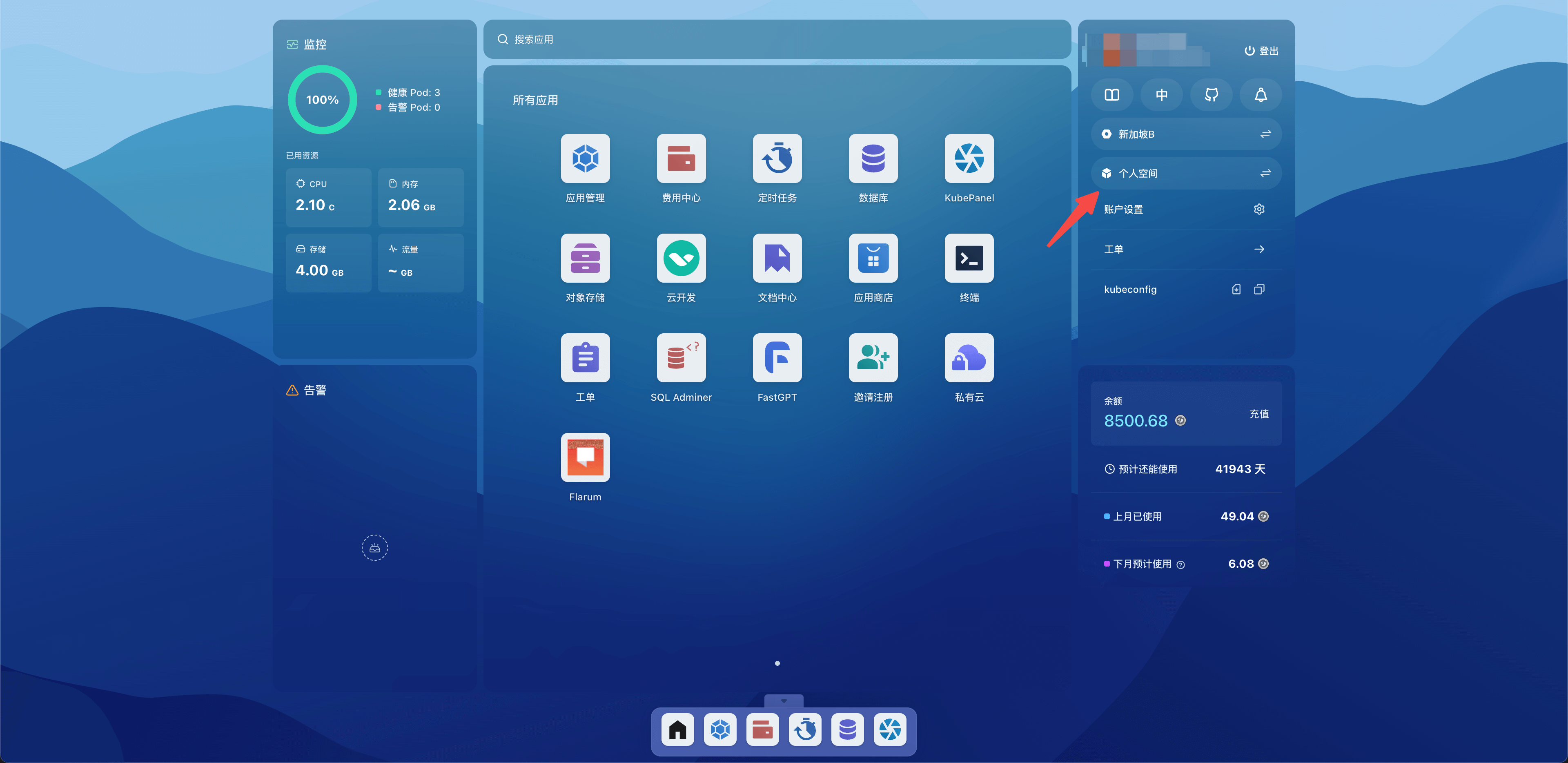Open the 对象存储 app

(x=585, y=258)
